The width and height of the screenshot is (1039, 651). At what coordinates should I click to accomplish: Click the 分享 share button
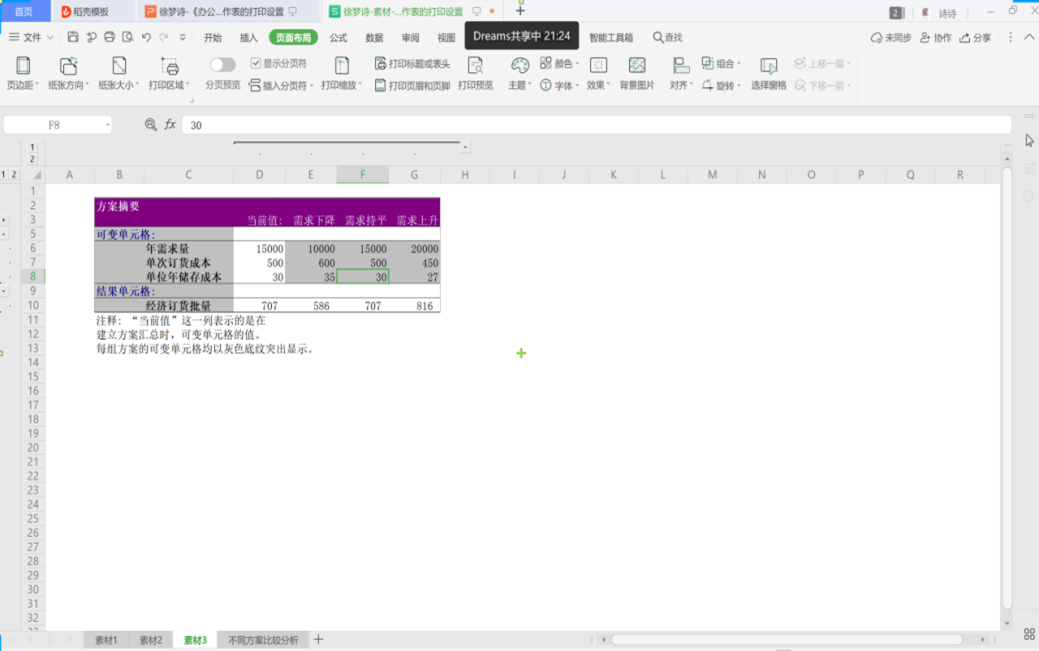(976, 38)
